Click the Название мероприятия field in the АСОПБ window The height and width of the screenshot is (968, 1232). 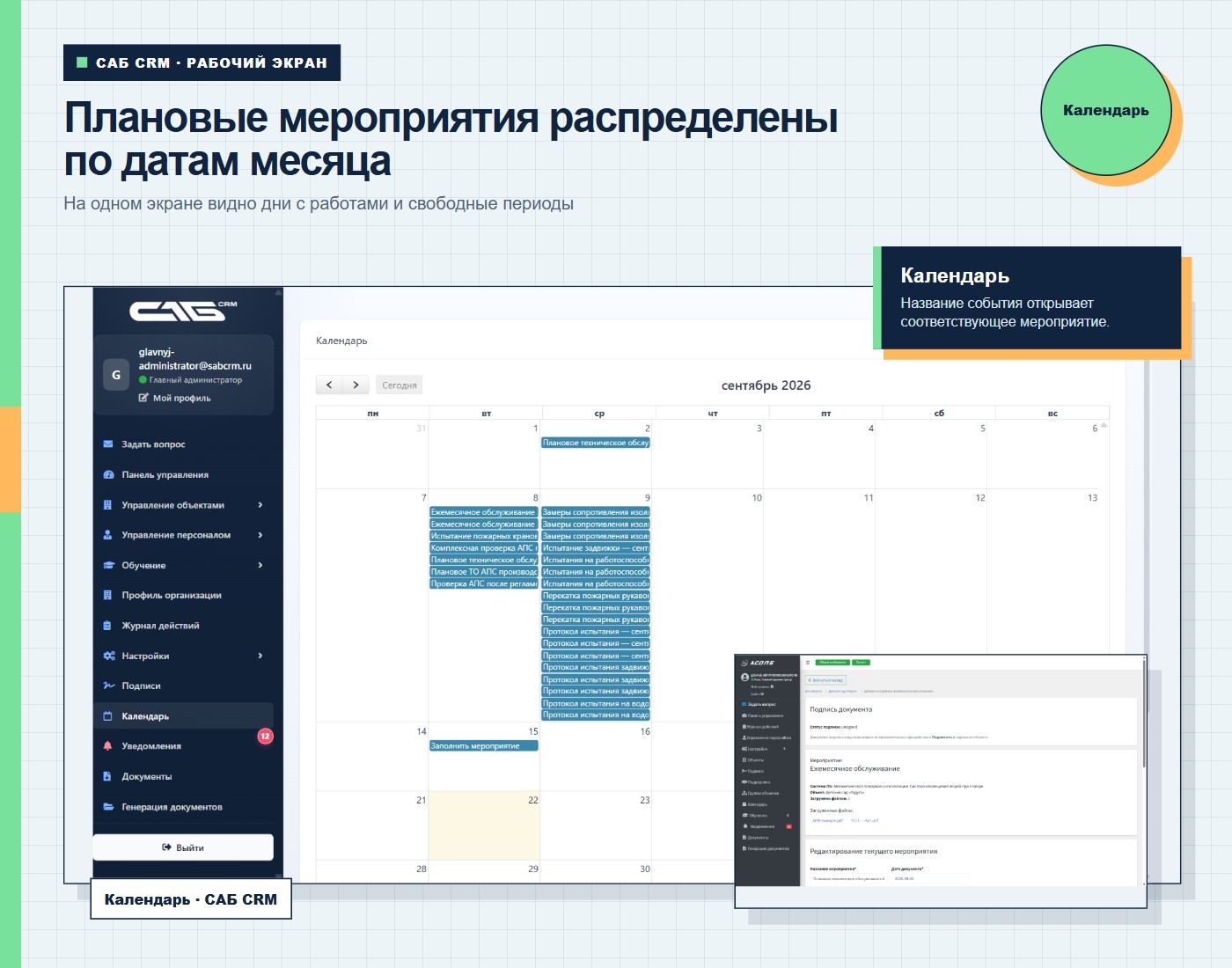[848, 878]
